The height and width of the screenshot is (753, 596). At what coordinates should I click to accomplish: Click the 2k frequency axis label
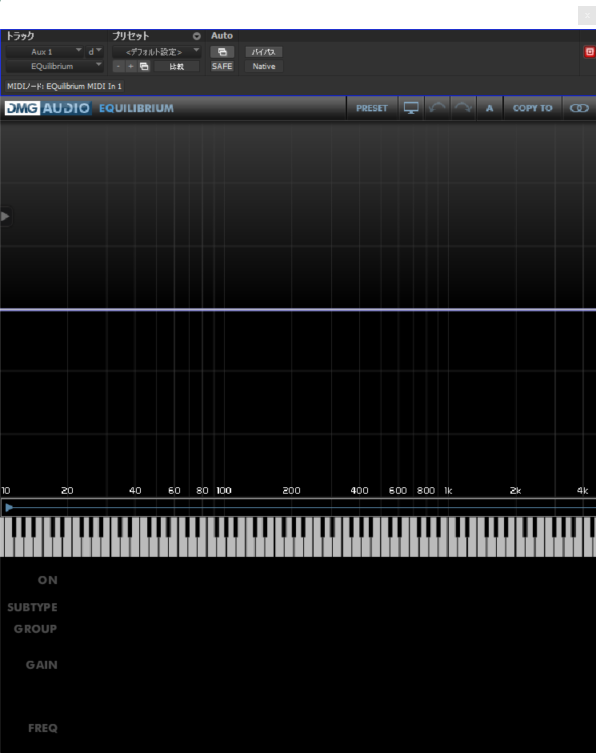[515, 491]
